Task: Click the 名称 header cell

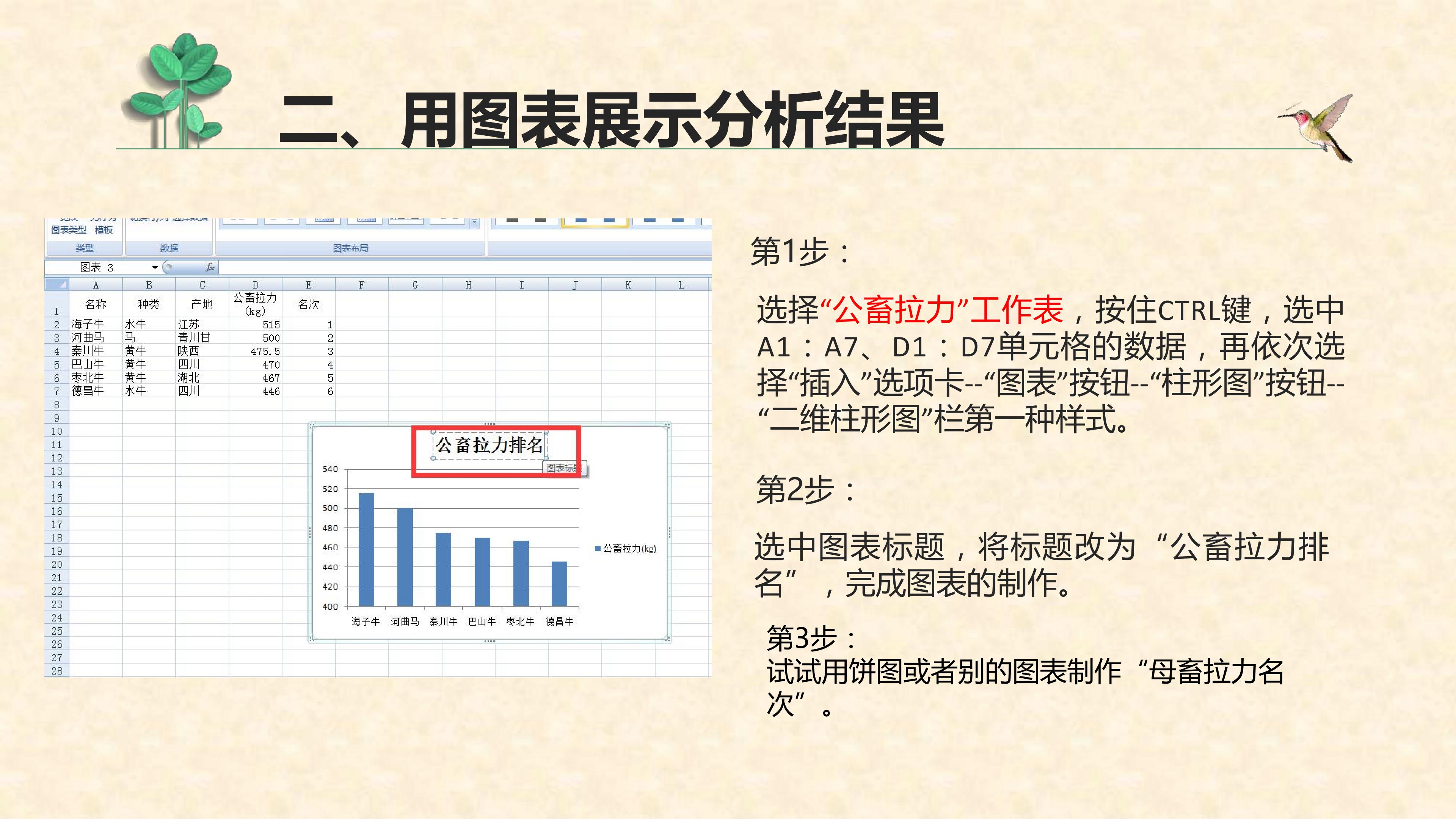Action: click(x=96, y=304)
